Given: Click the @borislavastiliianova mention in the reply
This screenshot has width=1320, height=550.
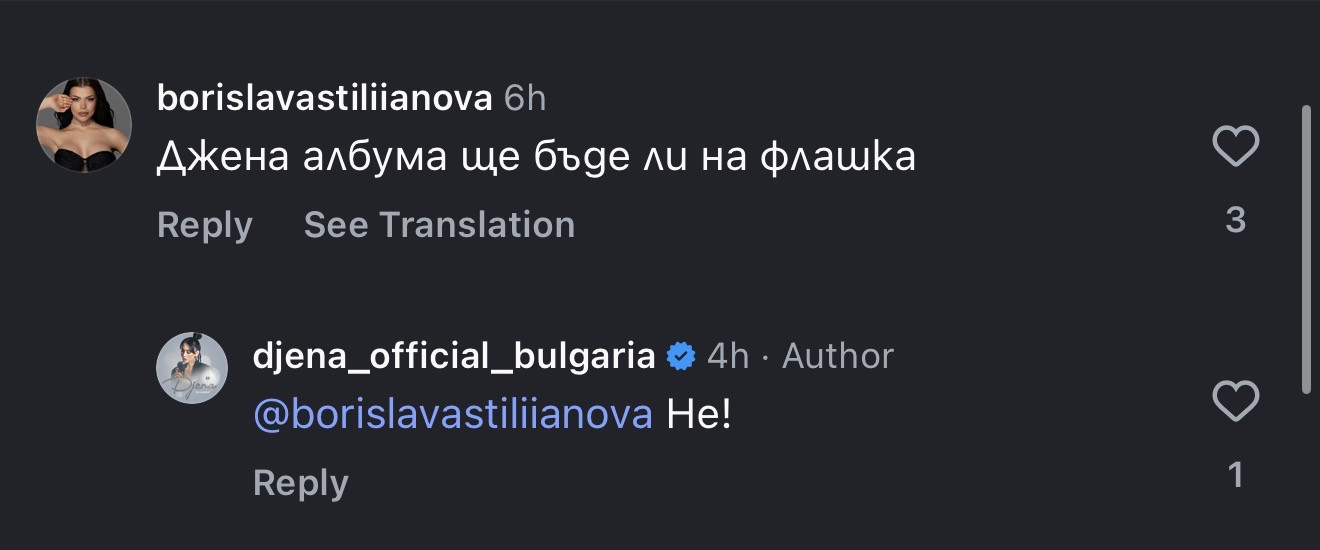Looking at the screenshot, I should coord(453,414).
